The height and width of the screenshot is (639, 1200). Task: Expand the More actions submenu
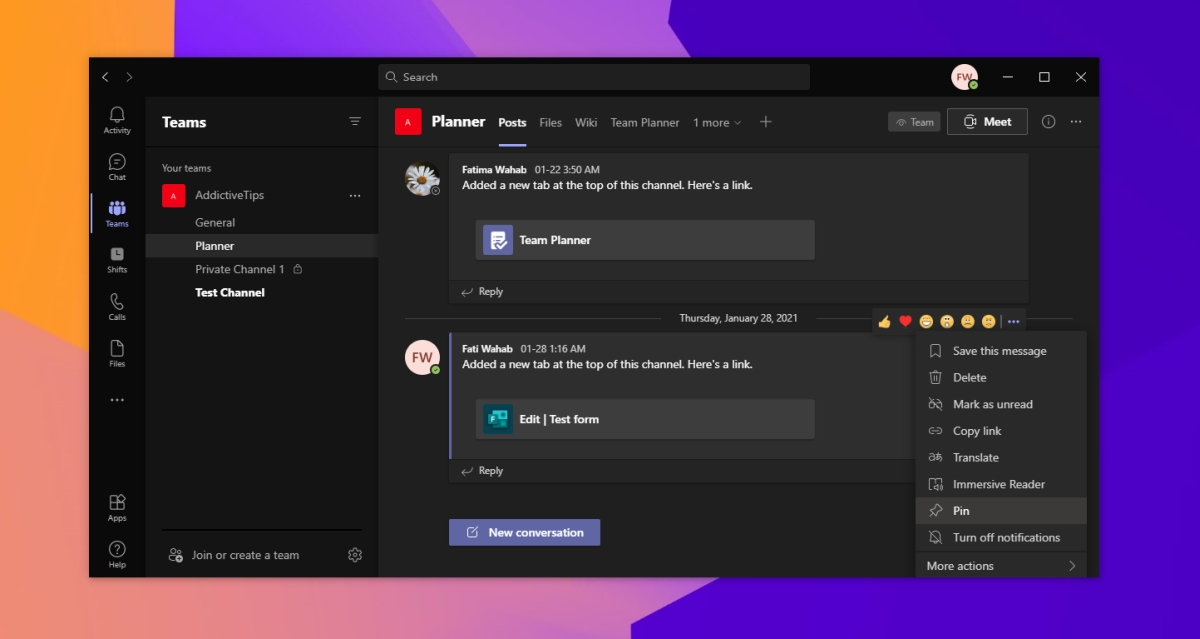[1000, 566]
